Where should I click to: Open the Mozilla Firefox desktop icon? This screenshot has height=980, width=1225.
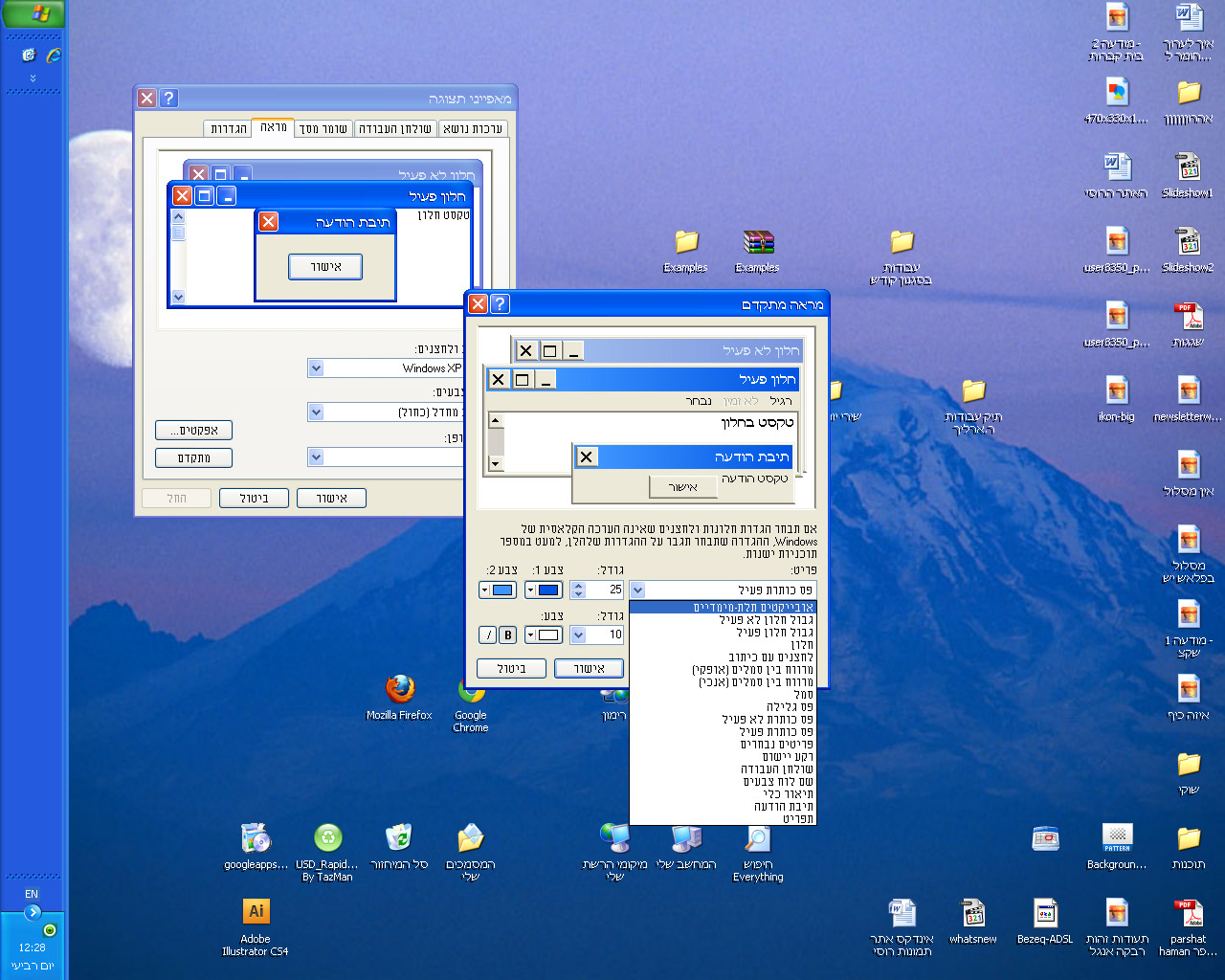(399, 698)
